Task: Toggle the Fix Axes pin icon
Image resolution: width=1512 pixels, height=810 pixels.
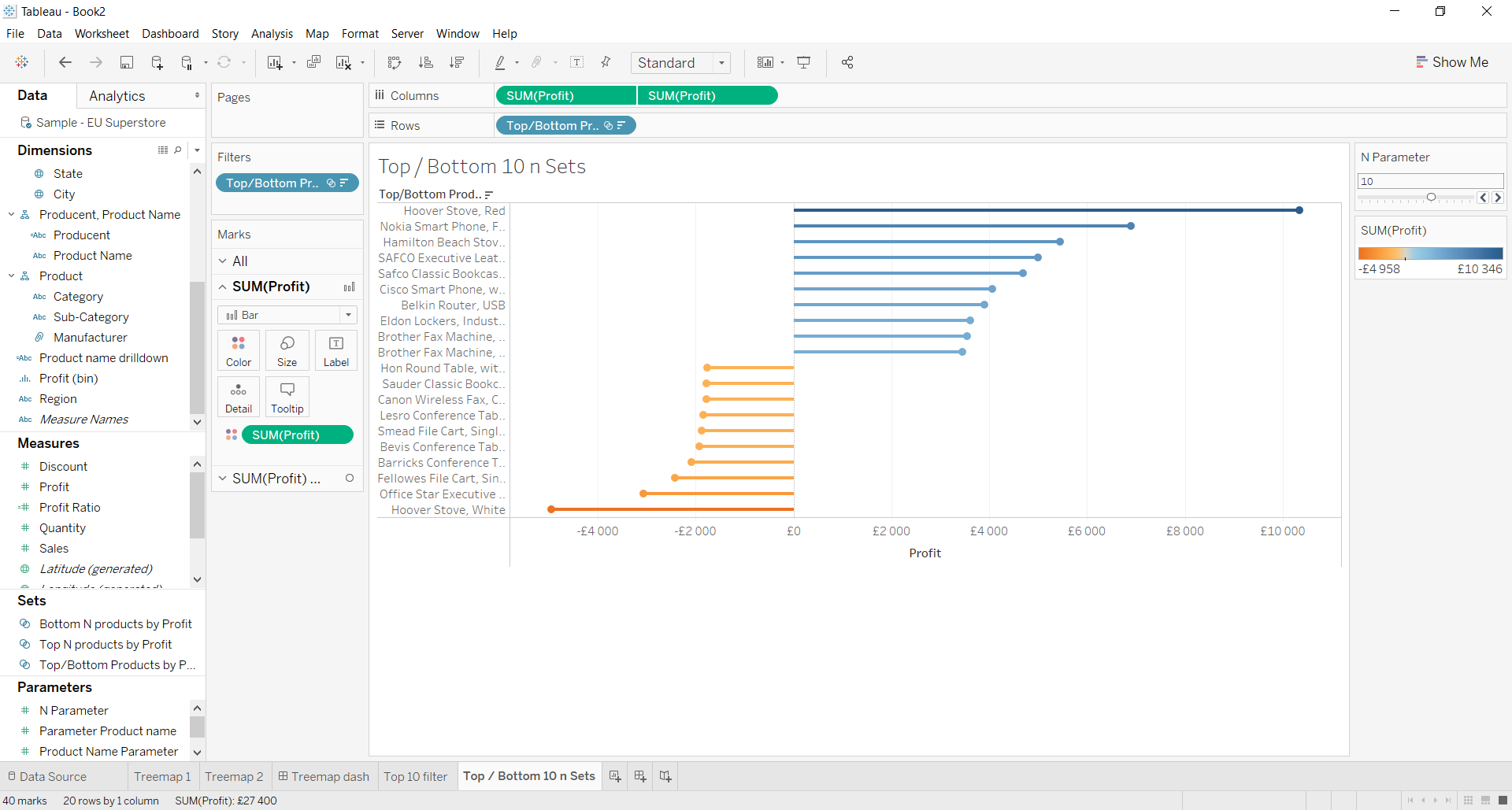Action: coord(606,63)
